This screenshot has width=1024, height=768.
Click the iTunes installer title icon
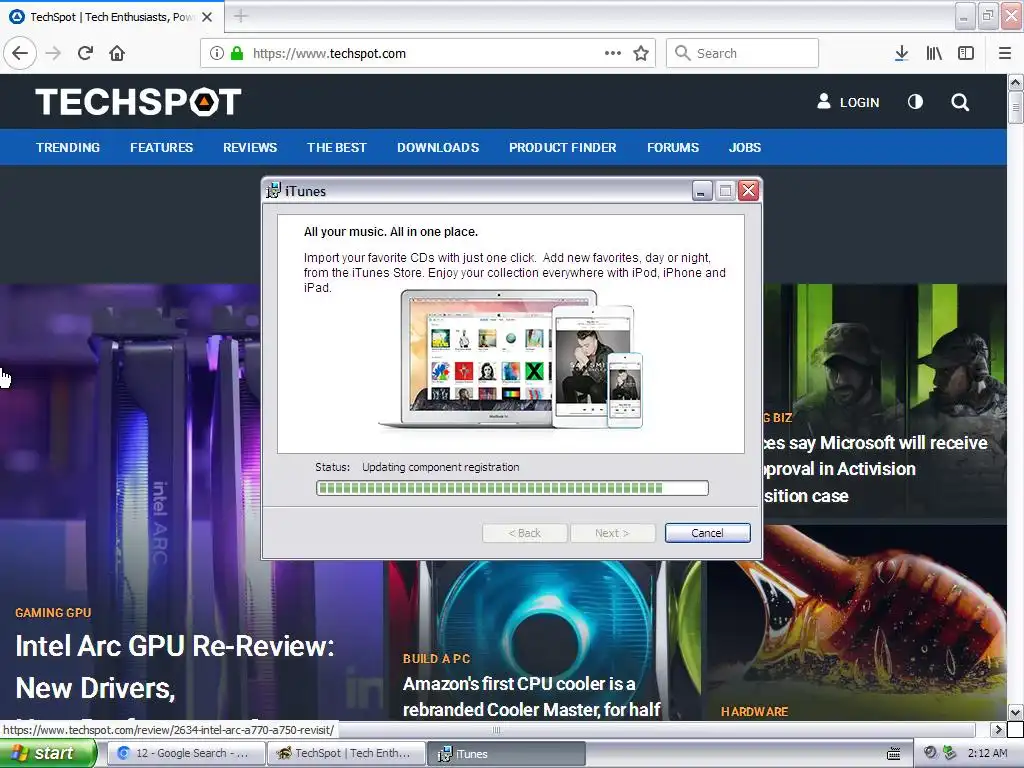point(274,191)
